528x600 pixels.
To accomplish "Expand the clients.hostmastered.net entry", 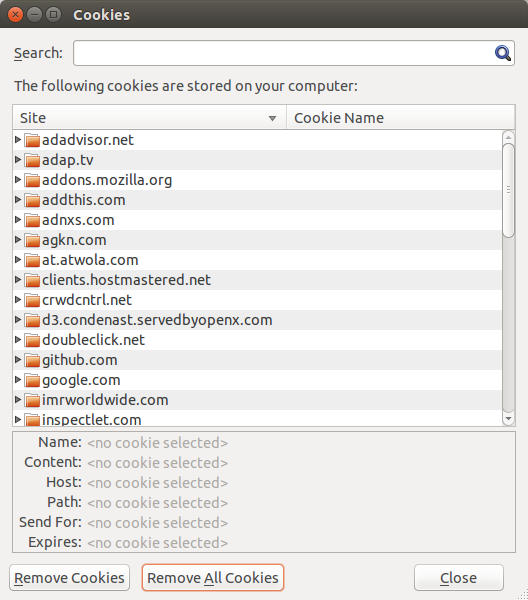I will tap(18, 279).
